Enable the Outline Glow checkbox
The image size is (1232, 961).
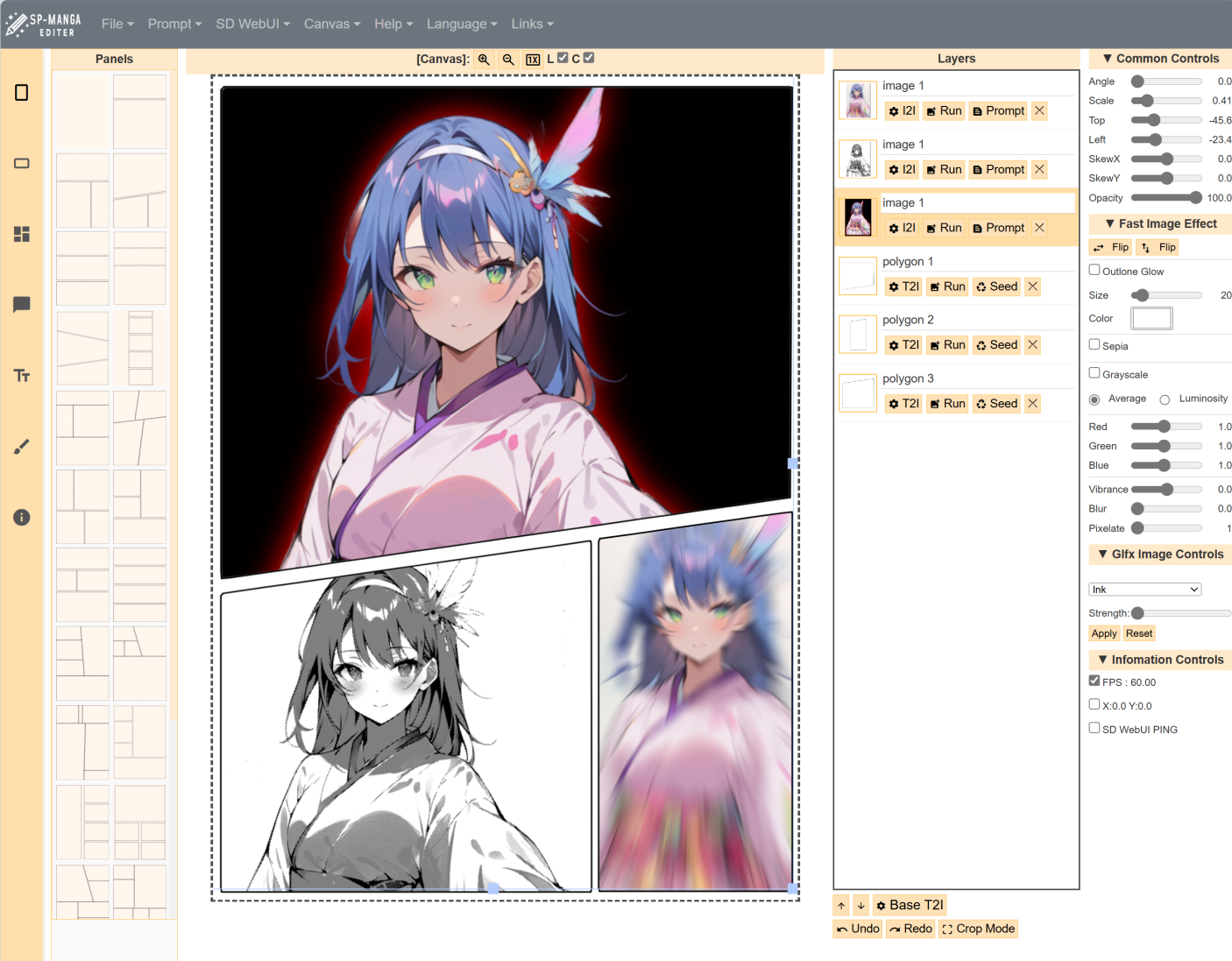tap(1094, 270)
